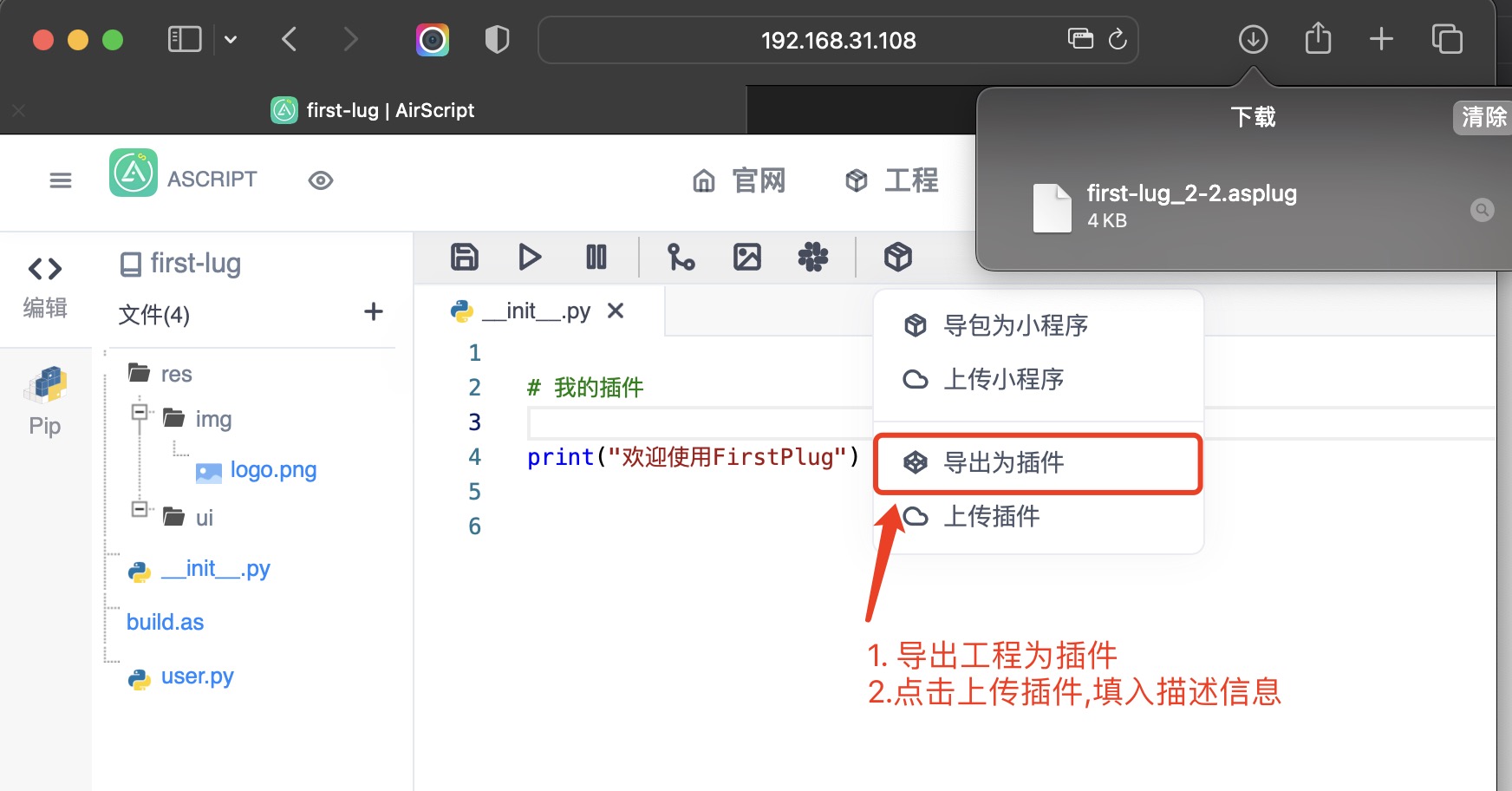Open the privacy shield icon
Viewport: 1512px width, 791px height.
point(497,39)
